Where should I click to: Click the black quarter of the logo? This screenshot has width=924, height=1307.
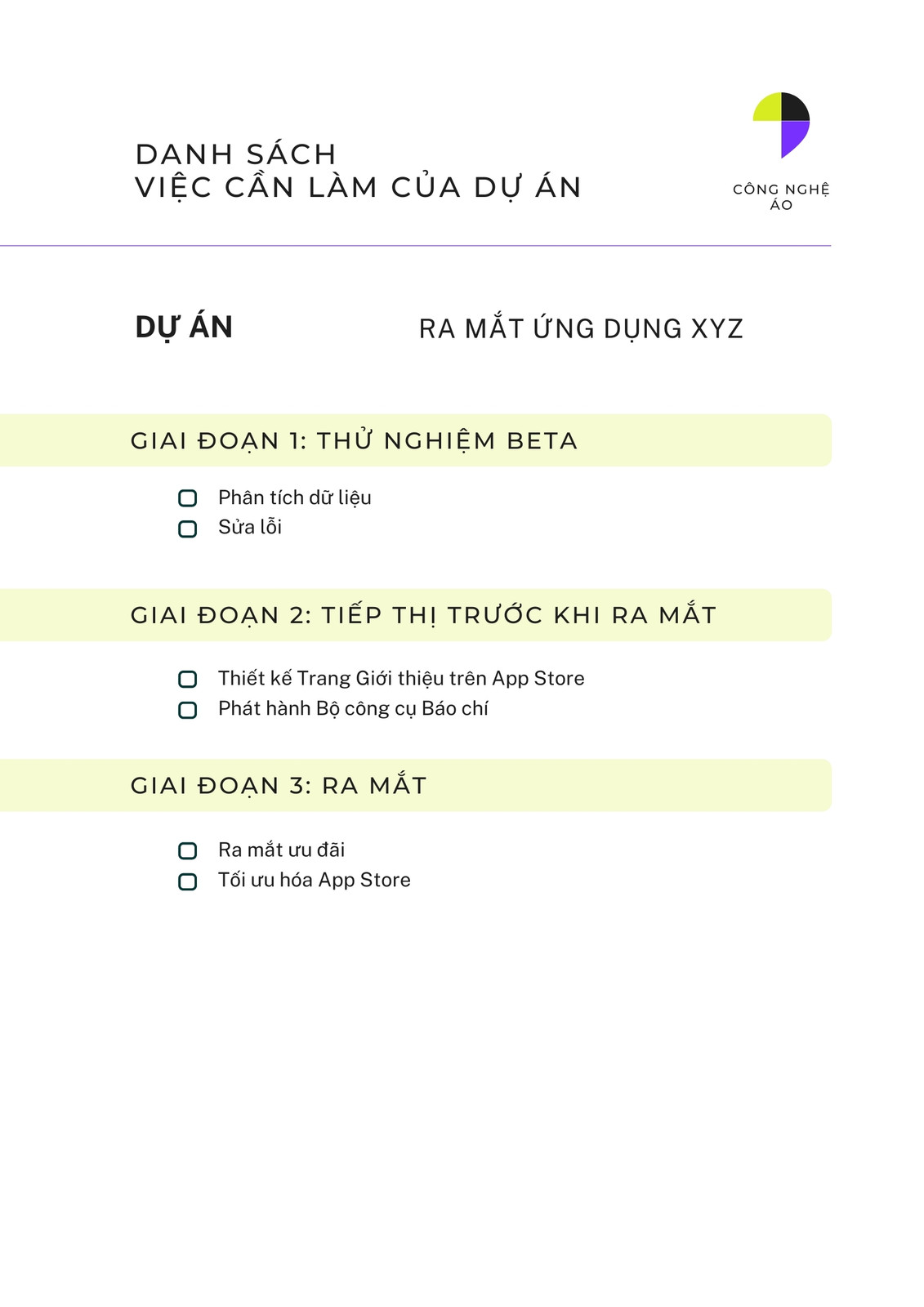coord(795,108)
